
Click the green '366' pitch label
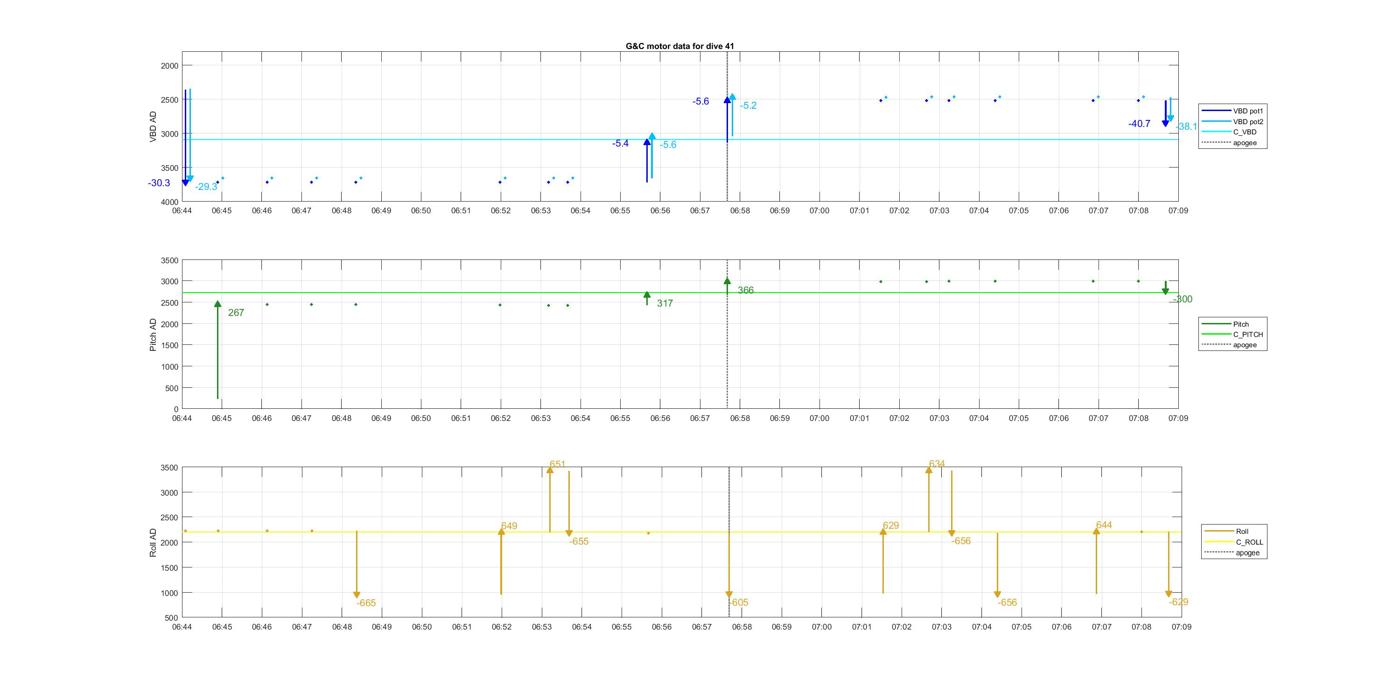(x=746, y=290)
